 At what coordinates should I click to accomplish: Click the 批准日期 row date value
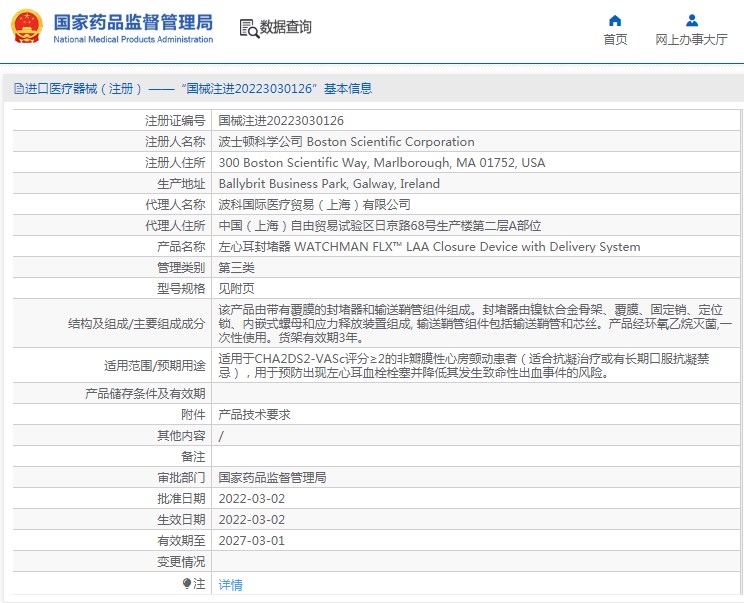tap(251, 499)
